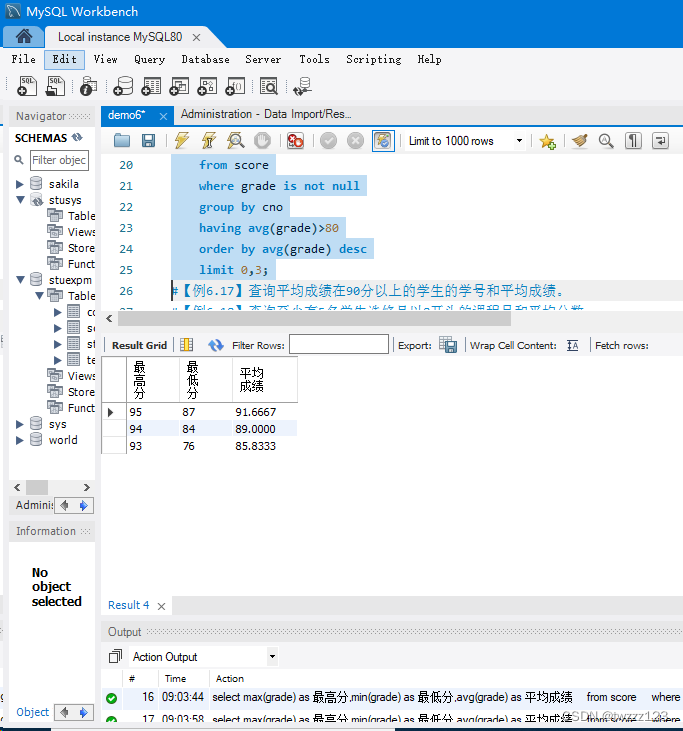Save the script to file

click(x=148, y=140)
